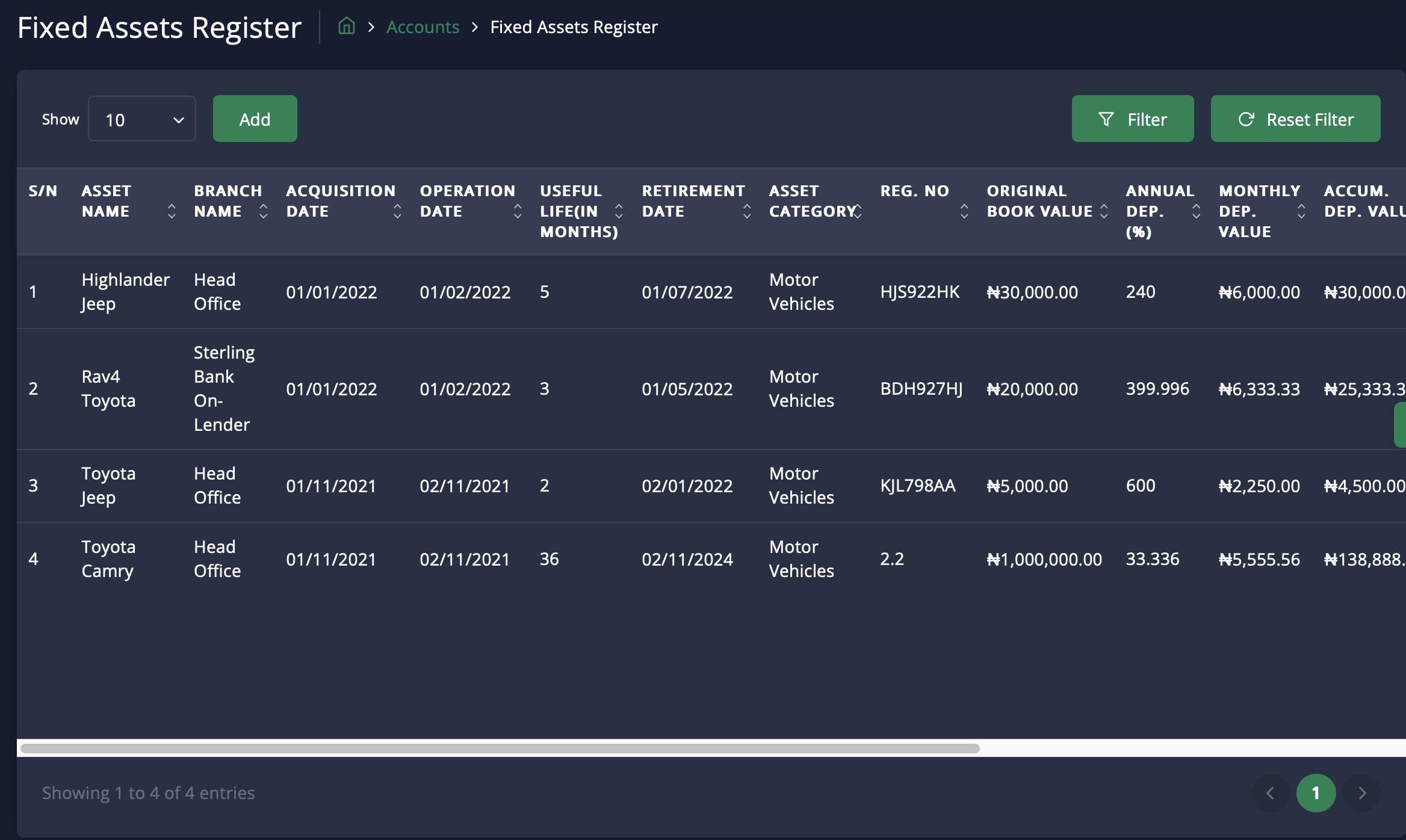Screen dimensions: 1406x840
Task: Go to Accounts breadcrumb link
Action: coord(423,27)
